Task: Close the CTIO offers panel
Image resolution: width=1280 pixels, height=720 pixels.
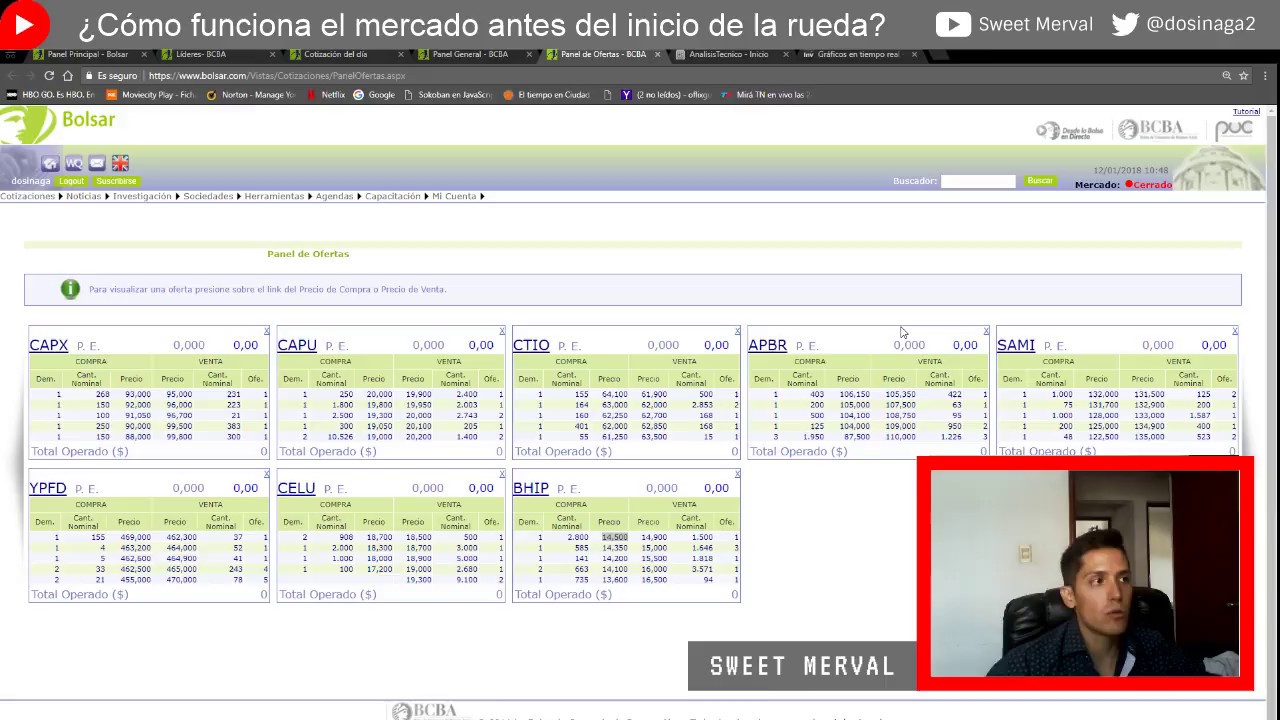Action: tap(737, 331)
